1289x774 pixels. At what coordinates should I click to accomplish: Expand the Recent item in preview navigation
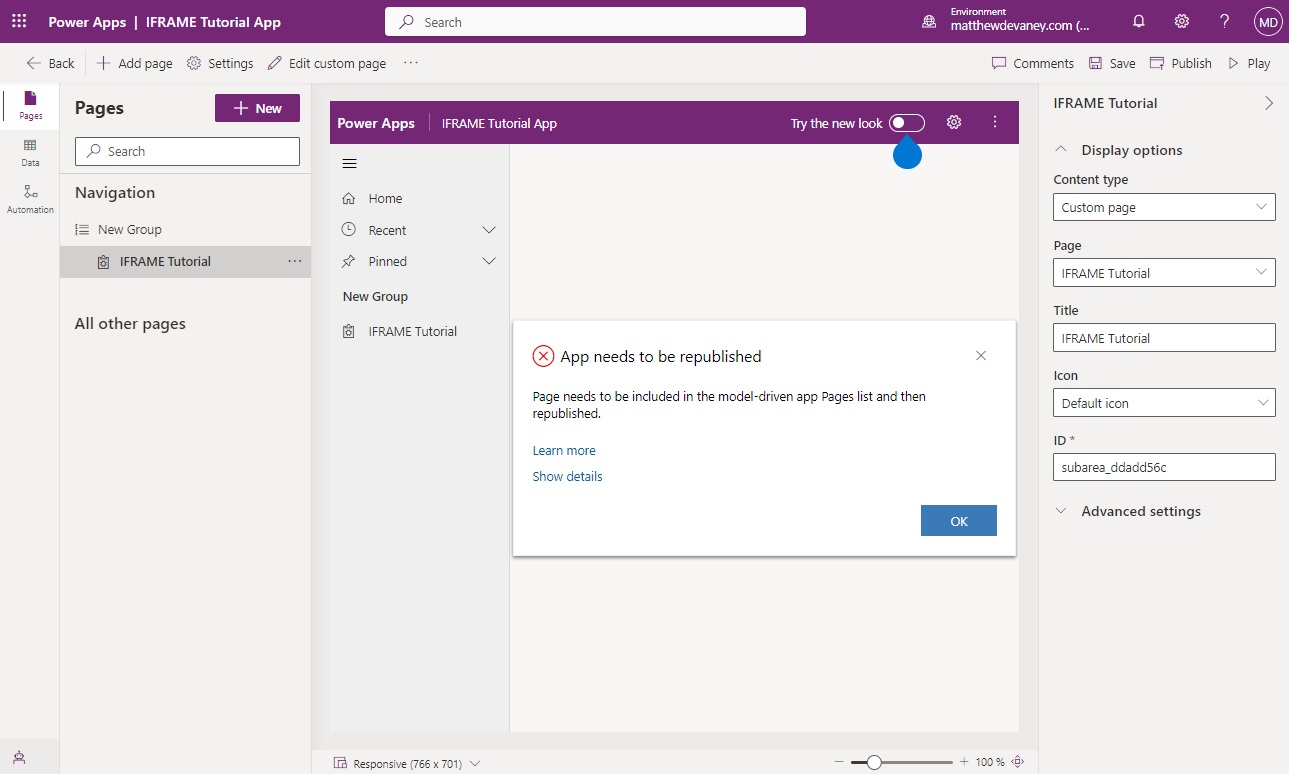tap(488, 230)
